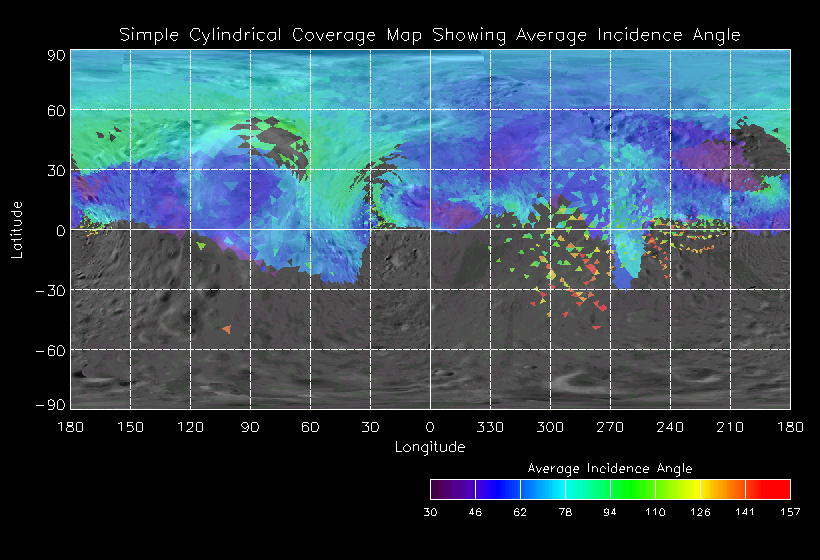The image size is (820, 560).
Task: Click the latitude tick label -60
Action: (x=50, y=351)
